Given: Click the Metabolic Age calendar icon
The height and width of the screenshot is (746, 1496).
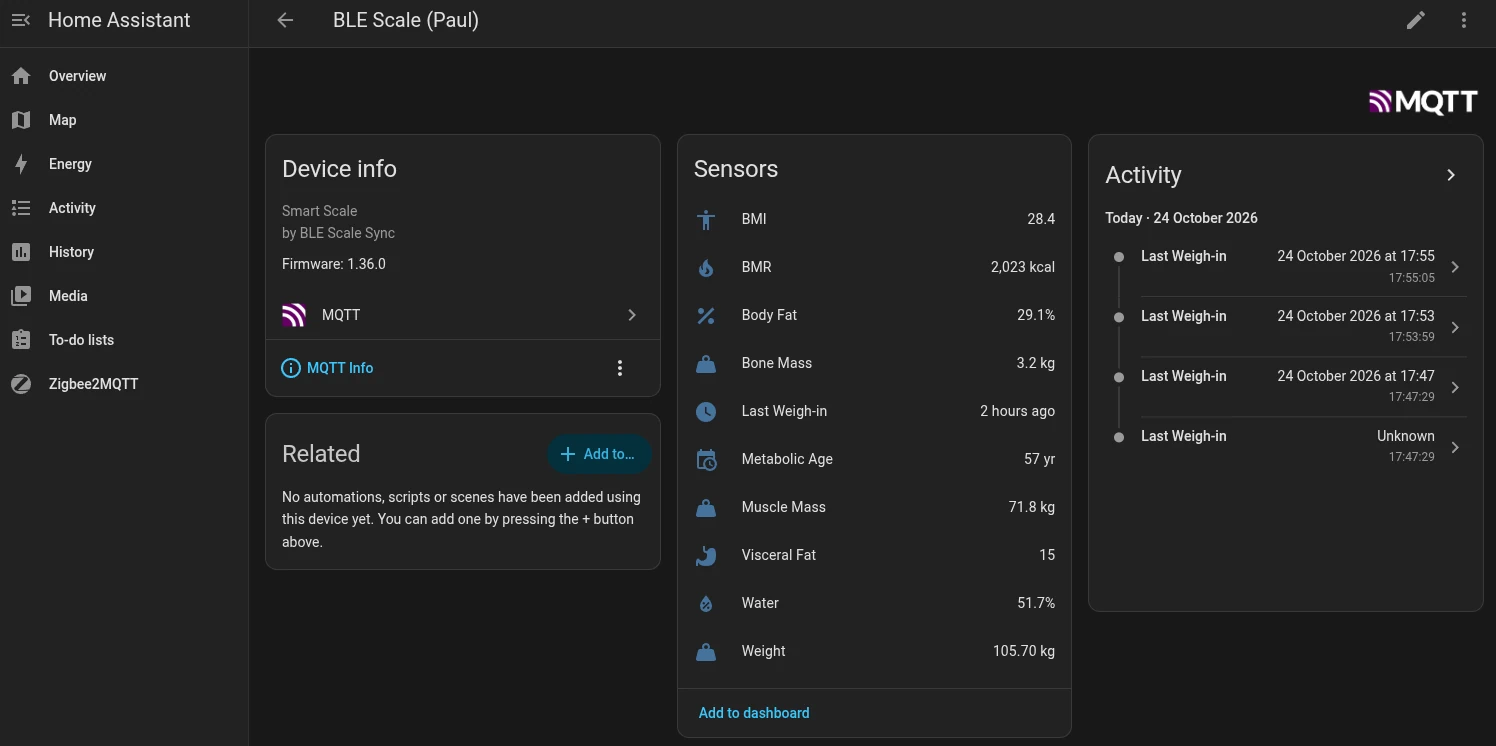Looking at the screenshot, I should (x=706, y=459).
